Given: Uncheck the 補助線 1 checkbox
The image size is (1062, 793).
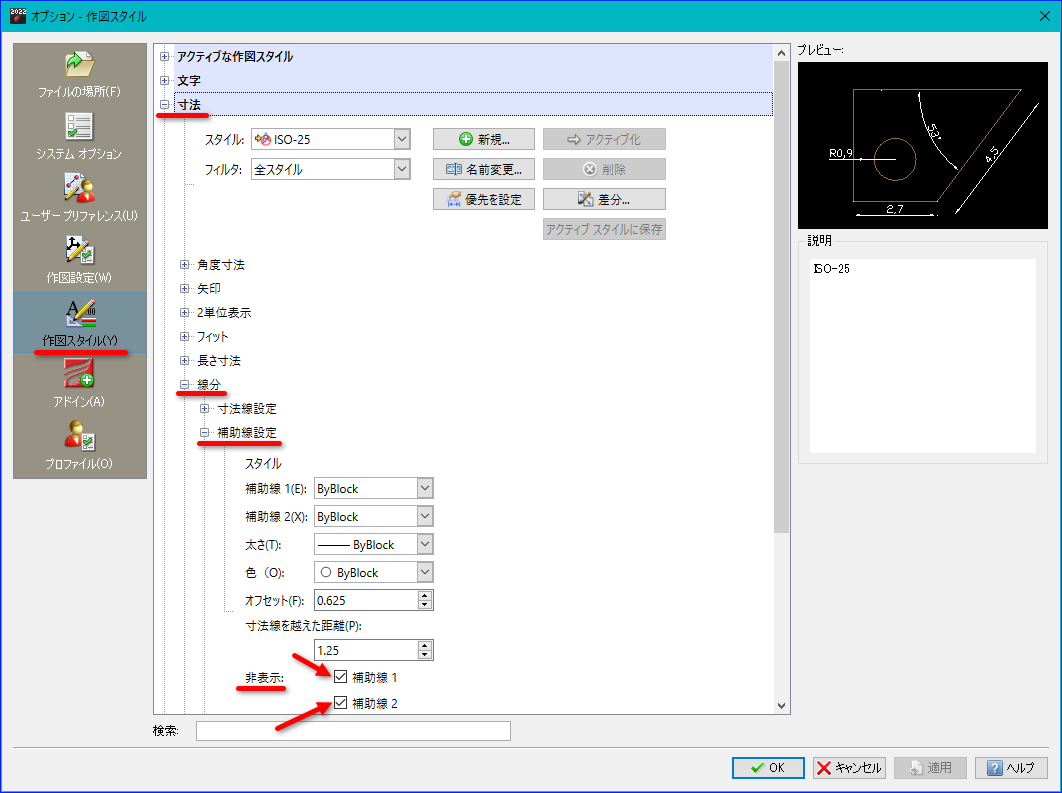Looking at the screenshot, I should point(340,678).
